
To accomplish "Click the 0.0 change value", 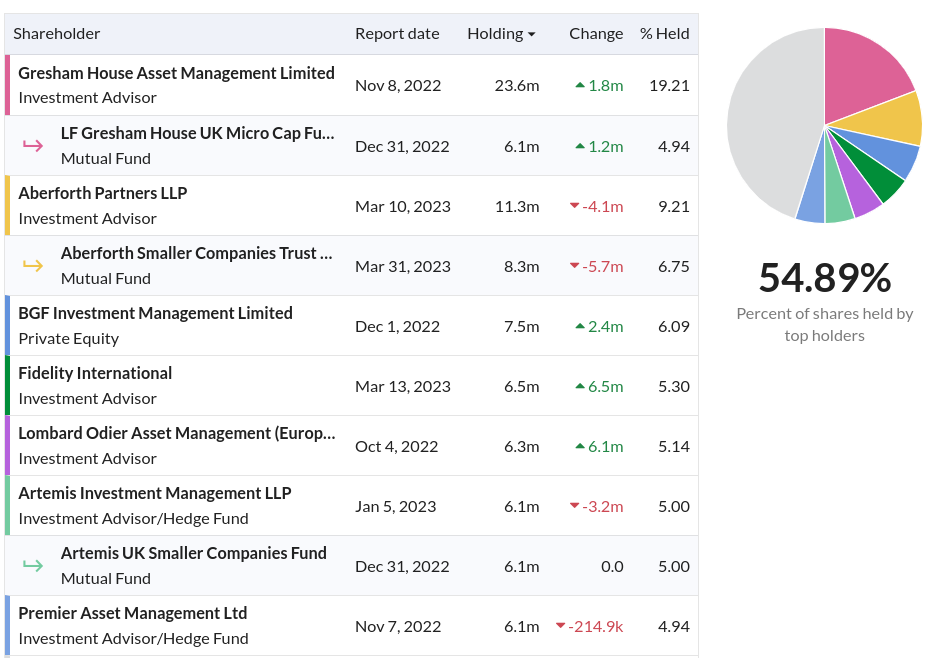I will pos(612,566).
